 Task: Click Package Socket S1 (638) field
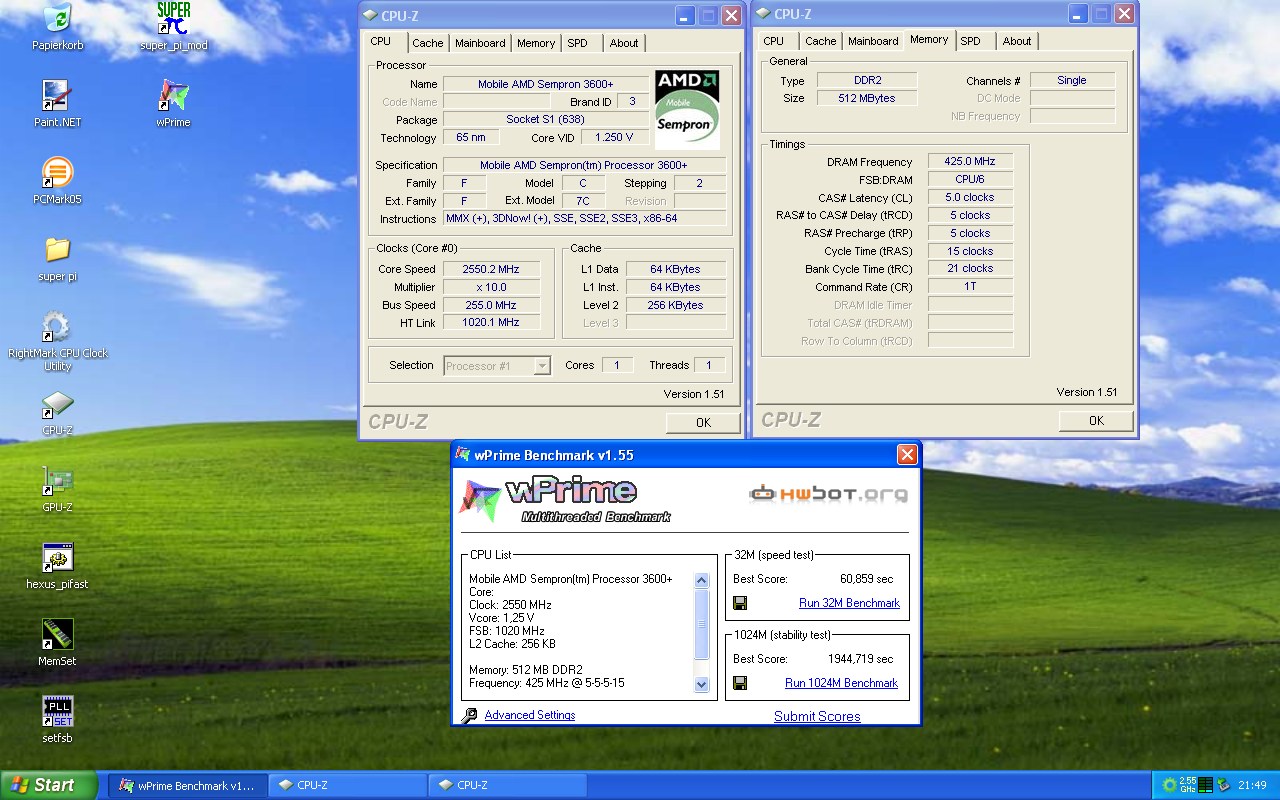point(545,119)
